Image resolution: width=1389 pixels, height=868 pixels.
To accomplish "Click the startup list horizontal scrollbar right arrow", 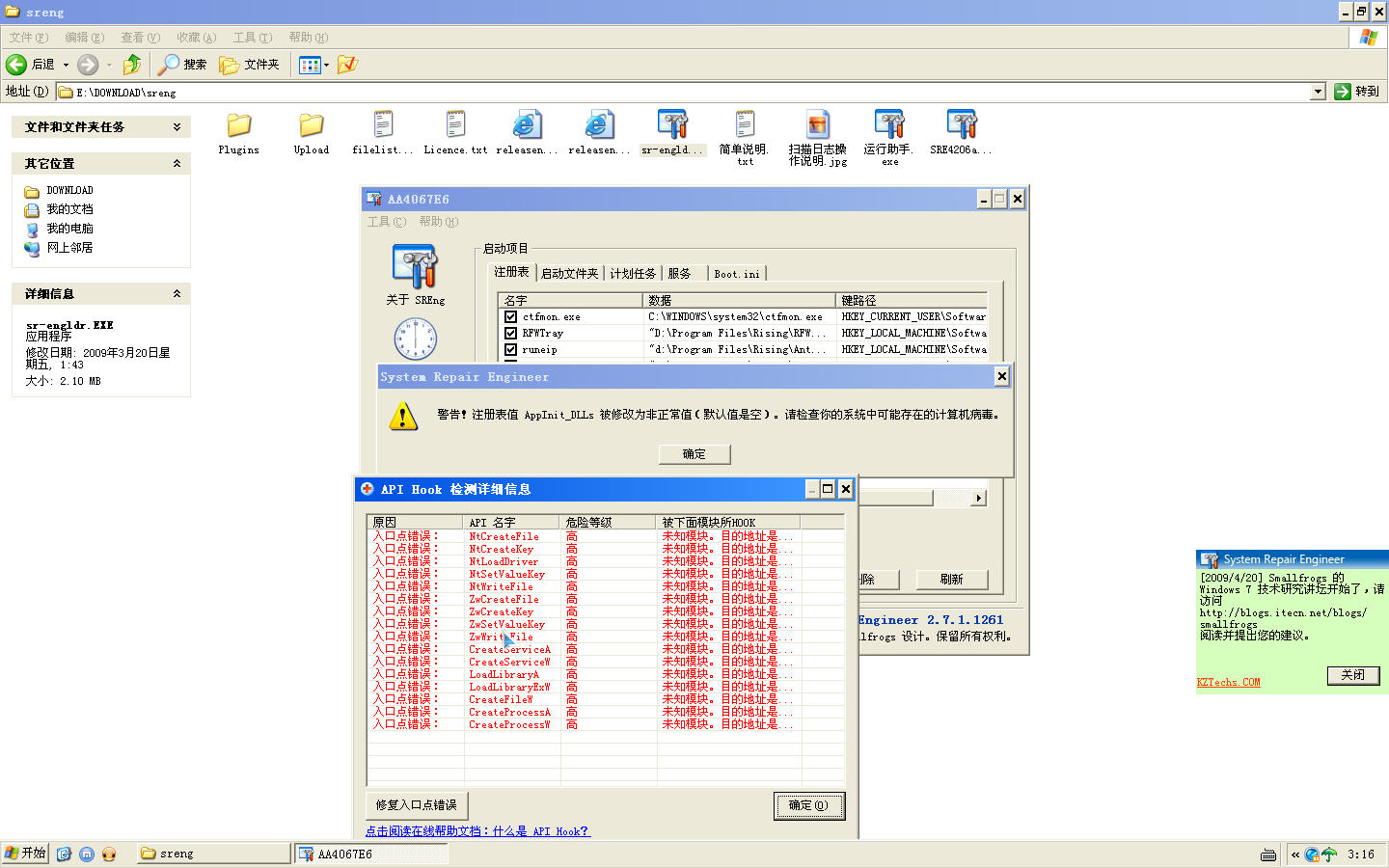I will [x=979, y=498].
